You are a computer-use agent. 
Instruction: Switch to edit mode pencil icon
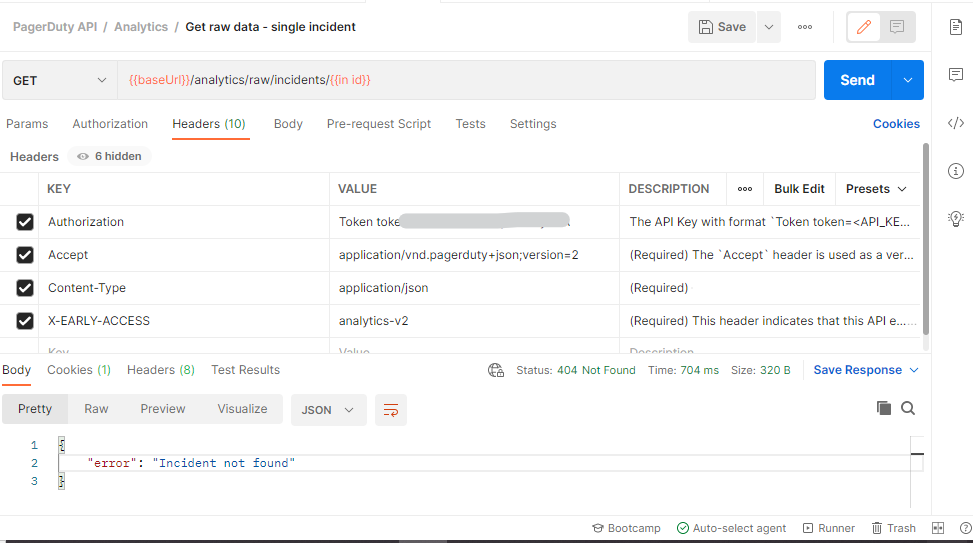click(864, 27)
